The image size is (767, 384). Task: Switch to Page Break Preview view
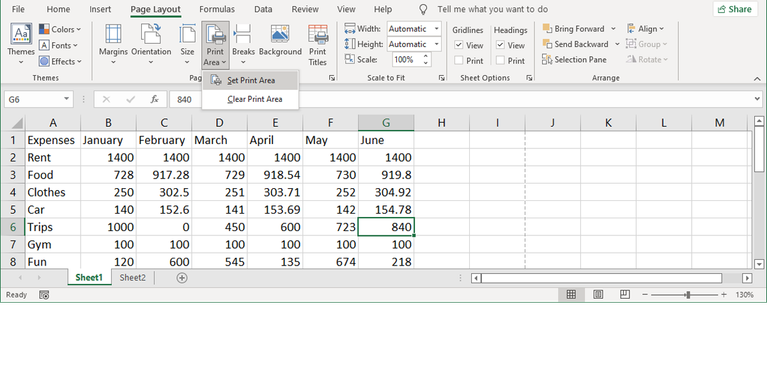[625, 294]
